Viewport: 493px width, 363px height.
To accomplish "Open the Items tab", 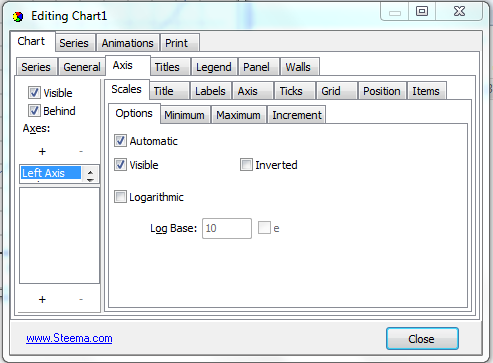I will pyautogui.click(x=426, y=91).
